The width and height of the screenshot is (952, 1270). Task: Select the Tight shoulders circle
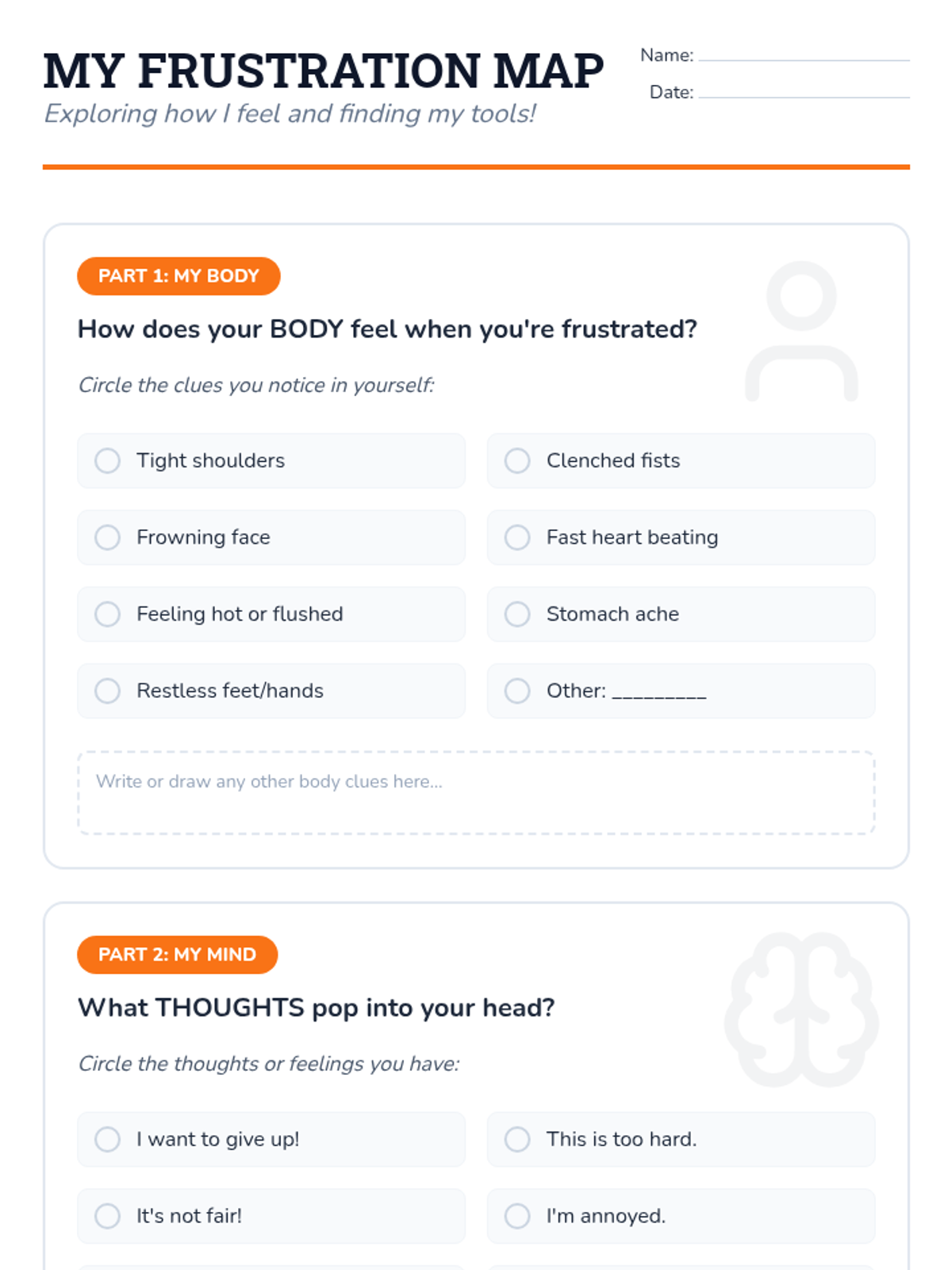(x=107, y=460)
